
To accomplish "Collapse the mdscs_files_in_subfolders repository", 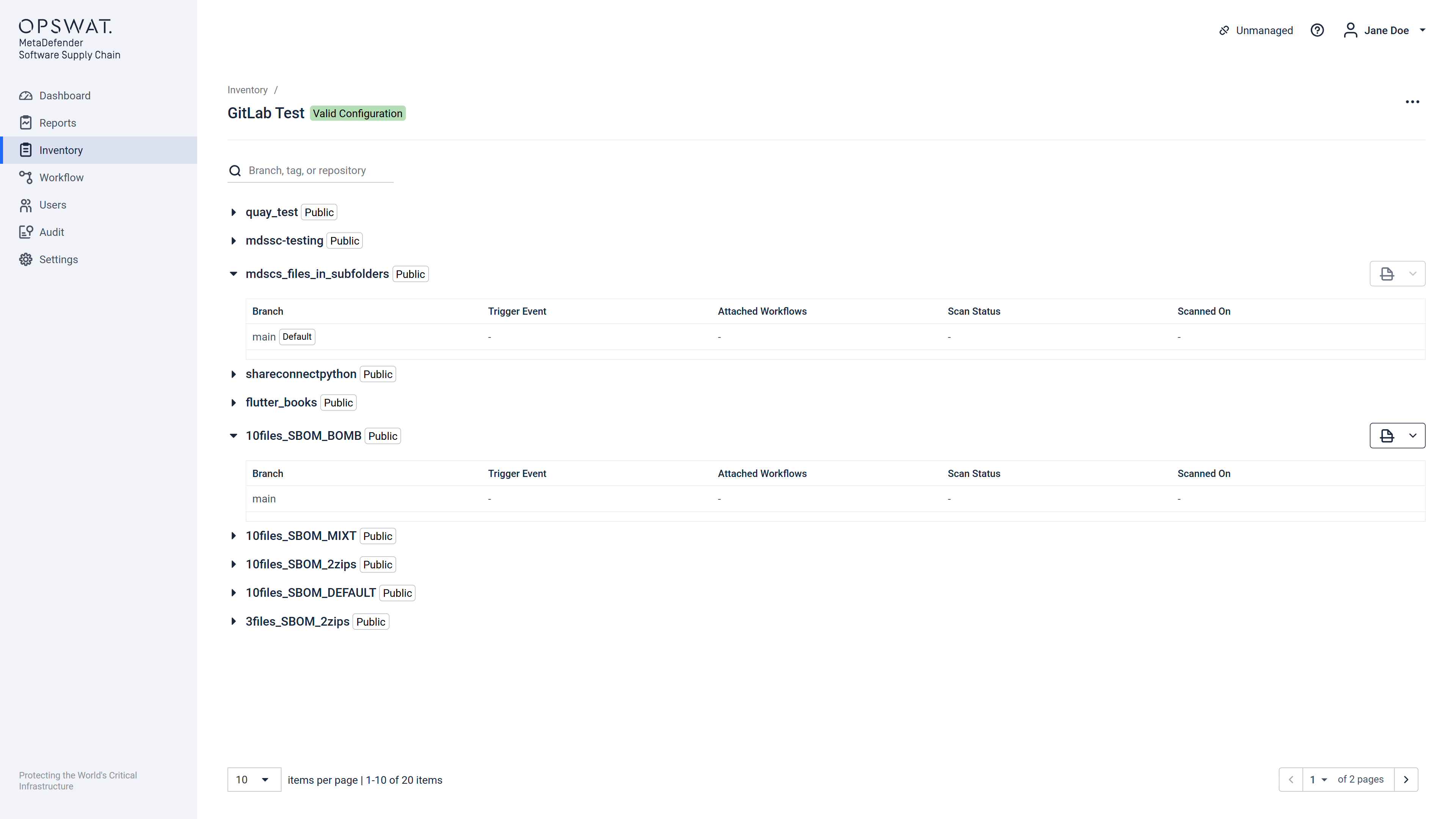I will (x=234, y=274).
